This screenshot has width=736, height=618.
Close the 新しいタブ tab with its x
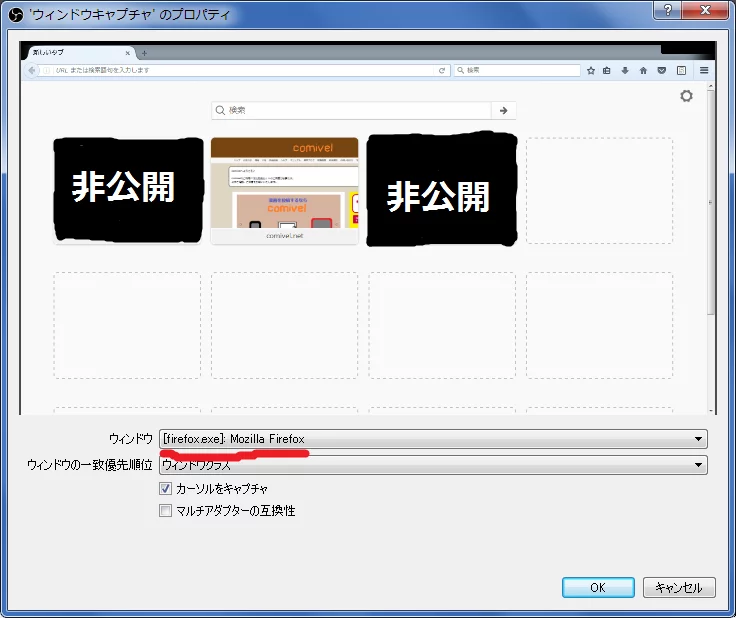(128, 53)
